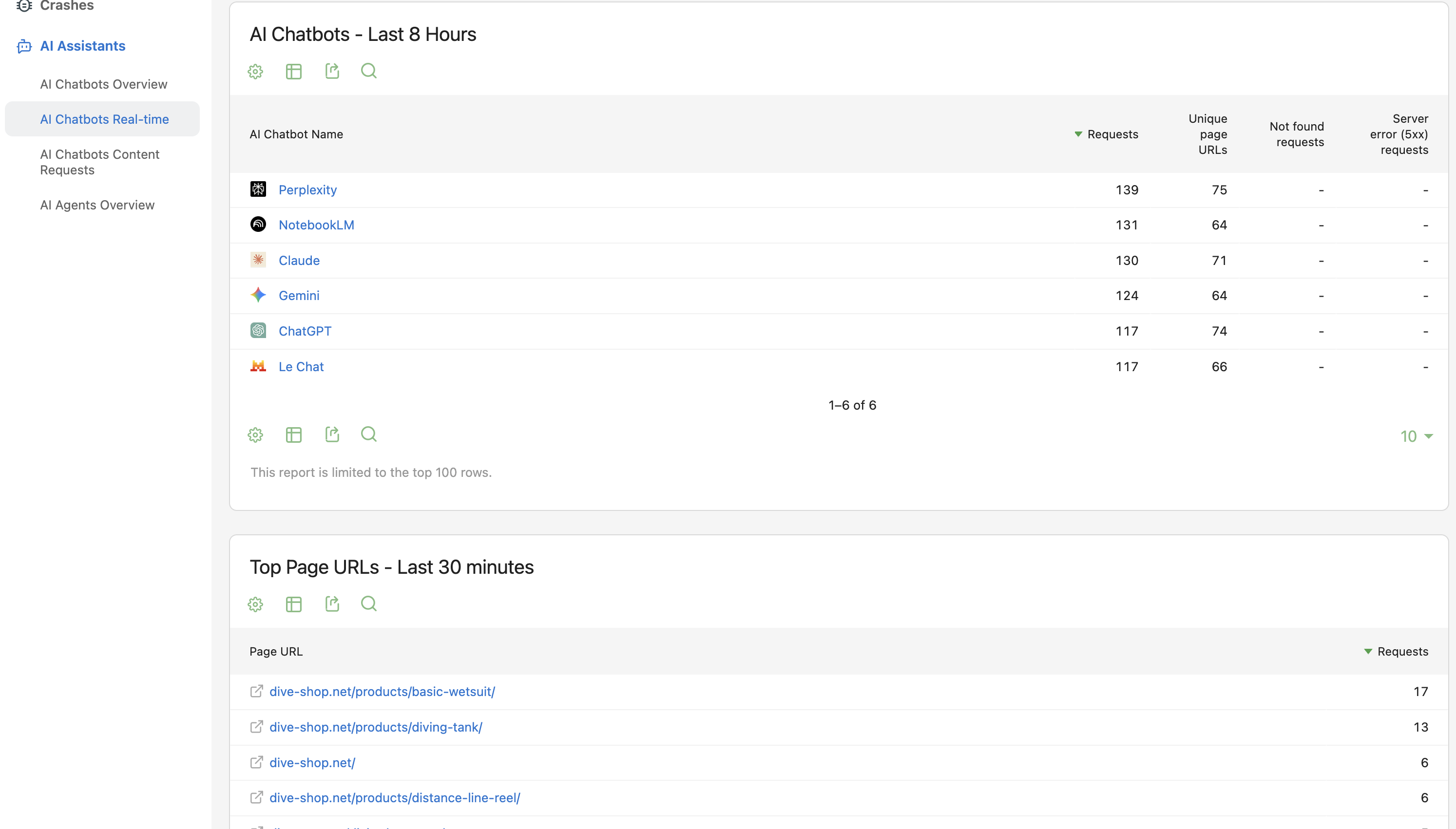The image size is (1456, 829).
Task: Open dive-shop.net/products/basic-wetsuit/ link
Action: coord(382,692)
